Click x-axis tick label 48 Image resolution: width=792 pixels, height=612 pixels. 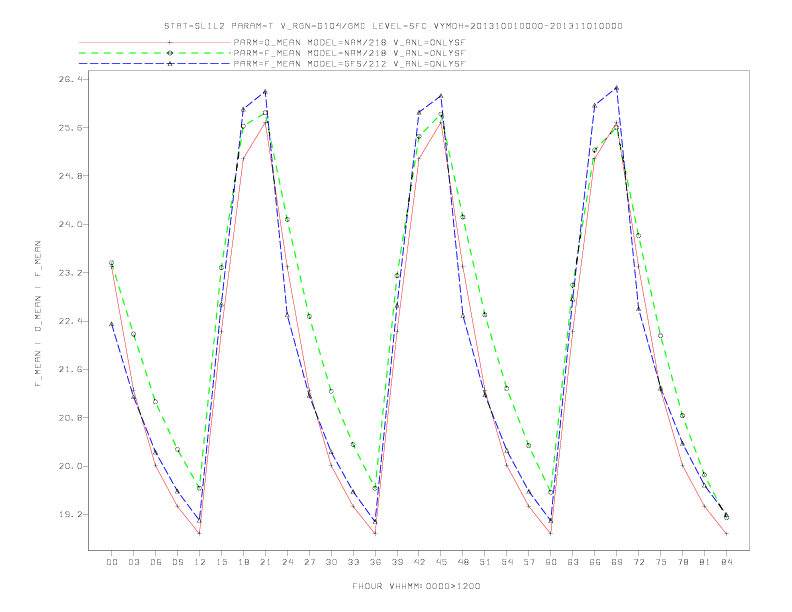pos(463,562)
